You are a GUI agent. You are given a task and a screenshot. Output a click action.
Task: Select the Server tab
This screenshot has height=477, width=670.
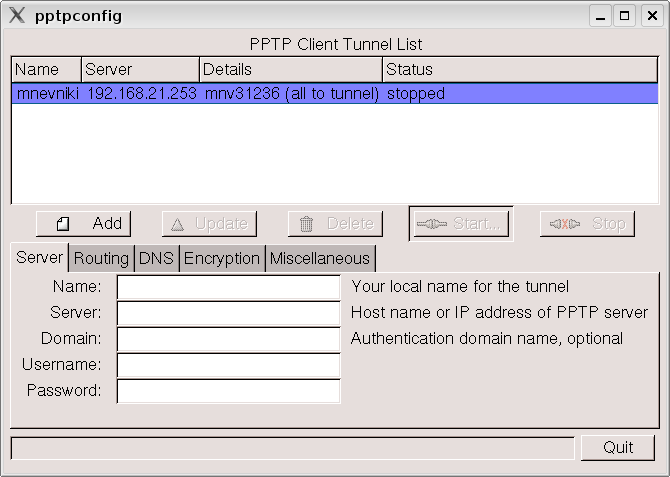pyautogui.click(x=40, y=257)
